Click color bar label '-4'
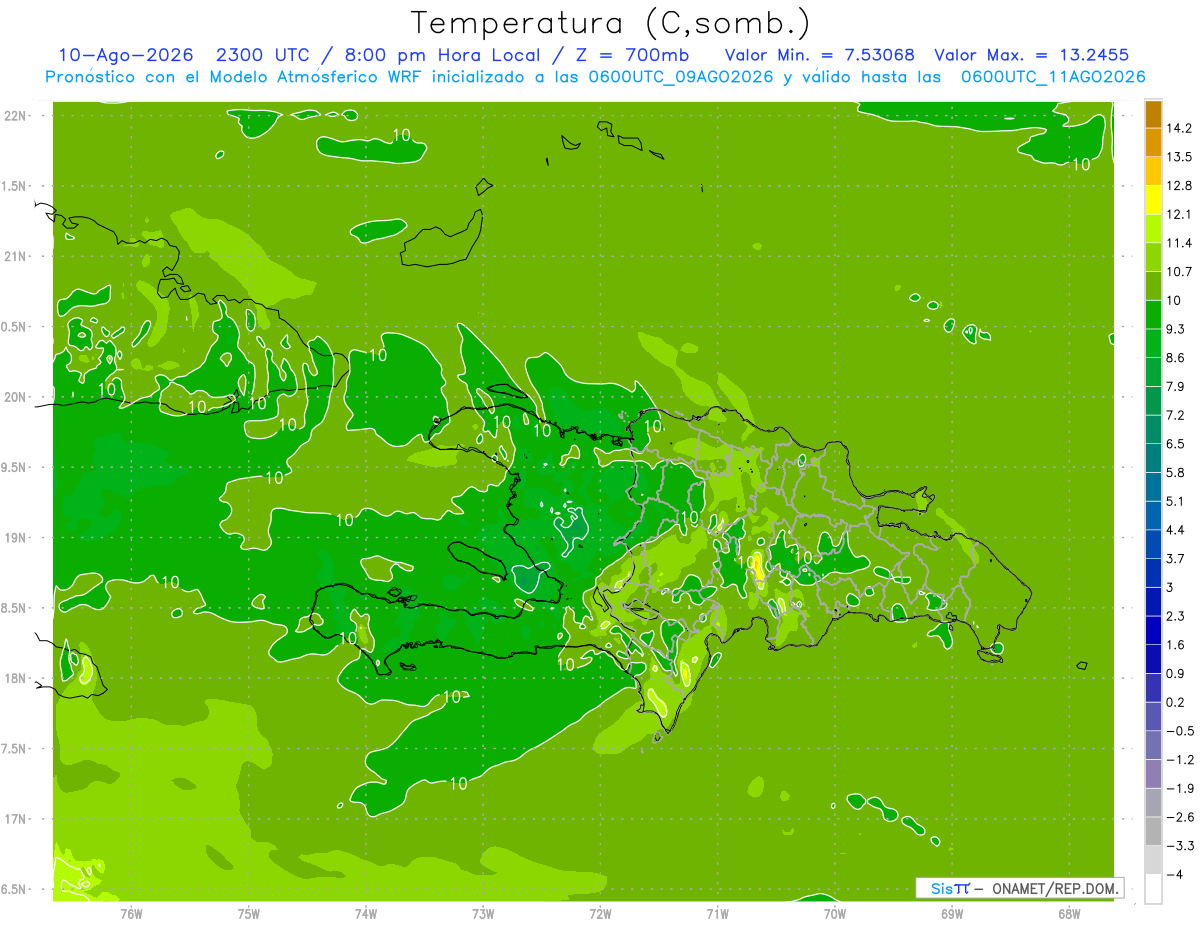The width and height of the screenshot is (1200, 927). (1174, 875)
